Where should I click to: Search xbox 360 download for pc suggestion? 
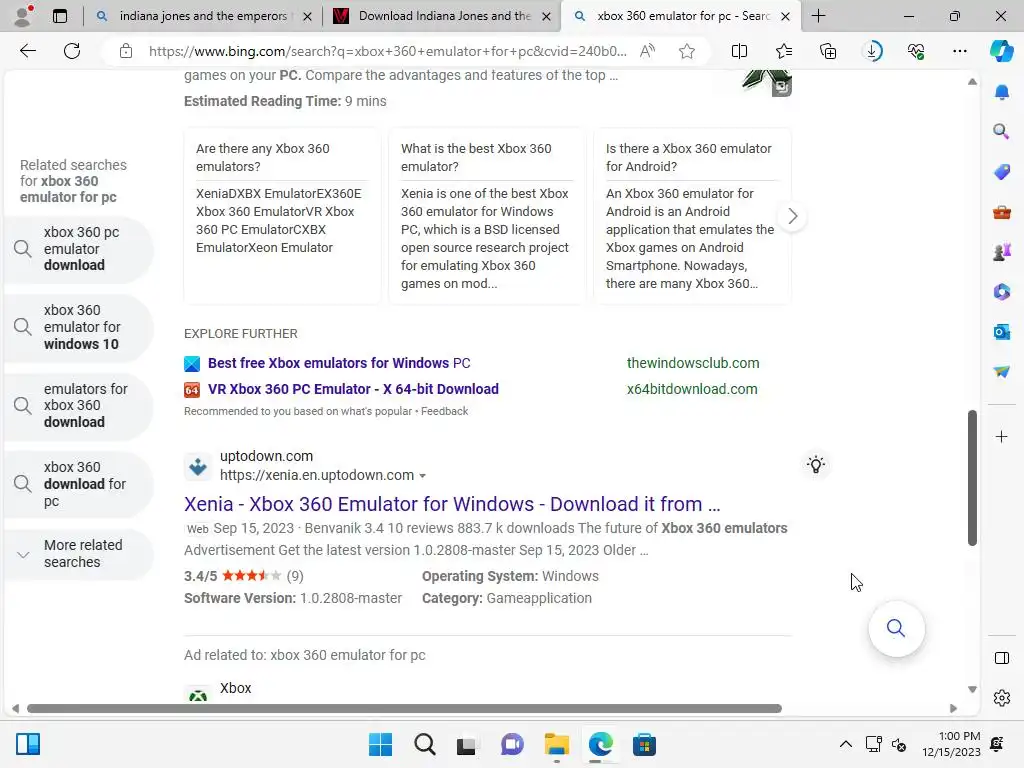[x=78, y=484]
